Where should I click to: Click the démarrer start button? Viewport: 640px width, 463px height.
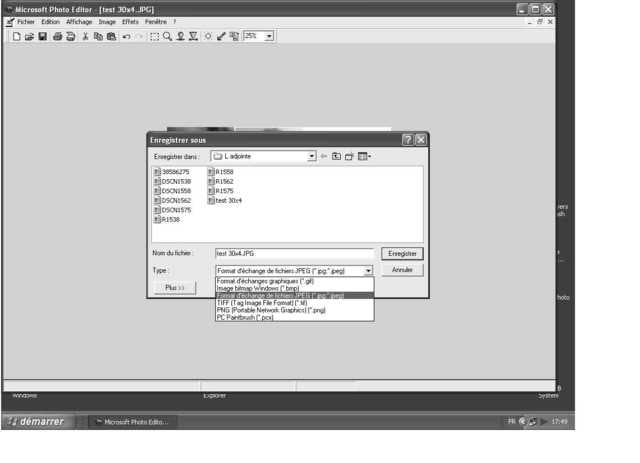pos(38,421)
